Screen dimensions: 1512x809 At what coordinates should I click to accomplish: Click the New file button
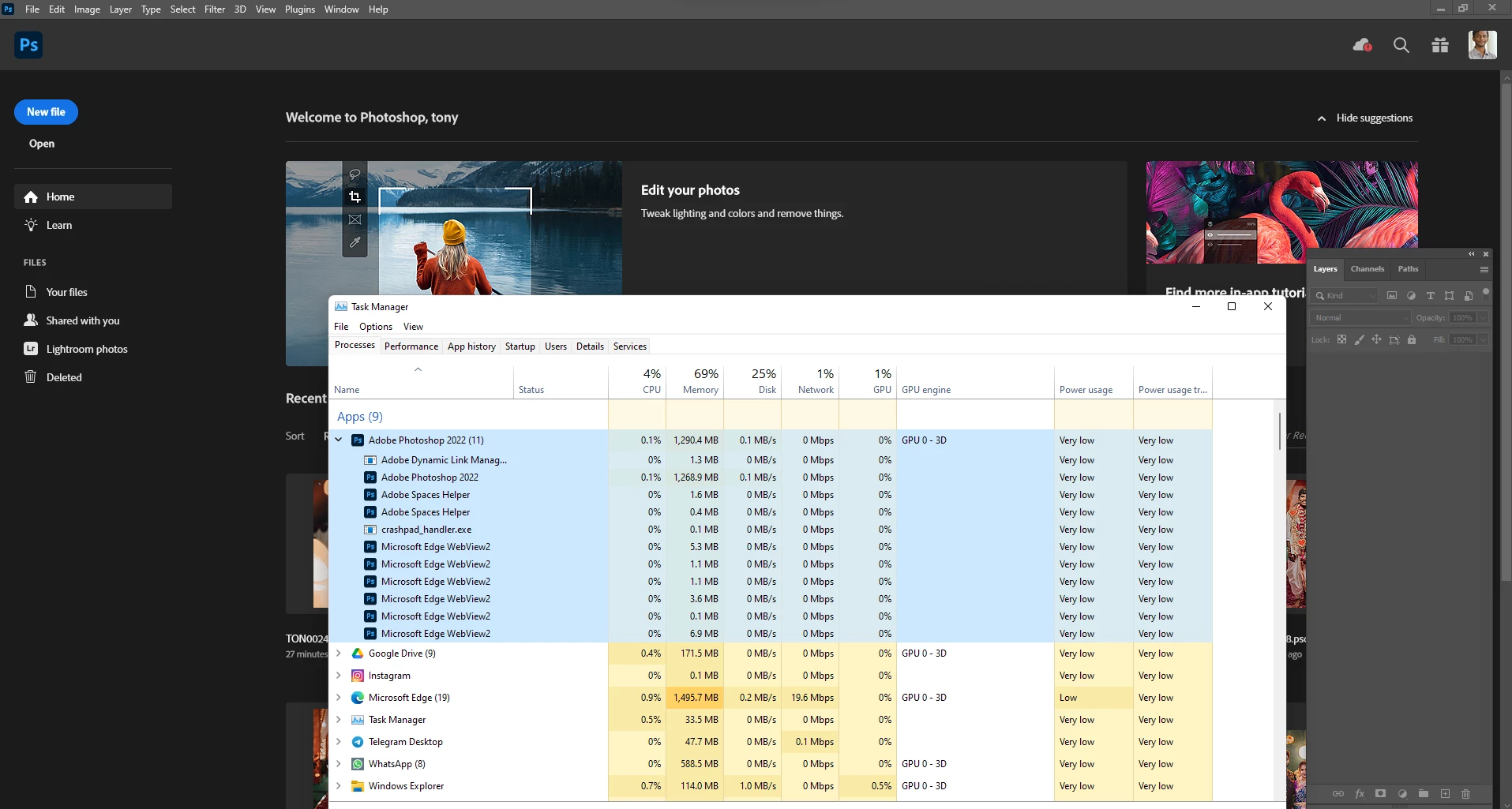coord(46,112)
